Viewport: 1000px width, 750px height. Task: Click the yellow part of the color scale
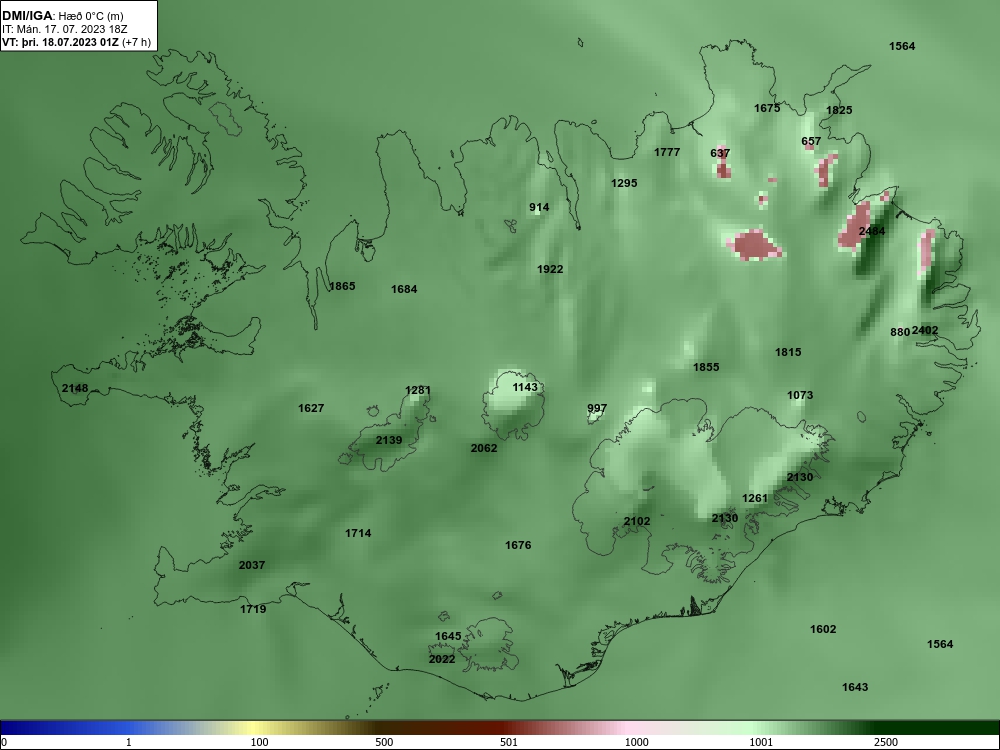(255, 728)
